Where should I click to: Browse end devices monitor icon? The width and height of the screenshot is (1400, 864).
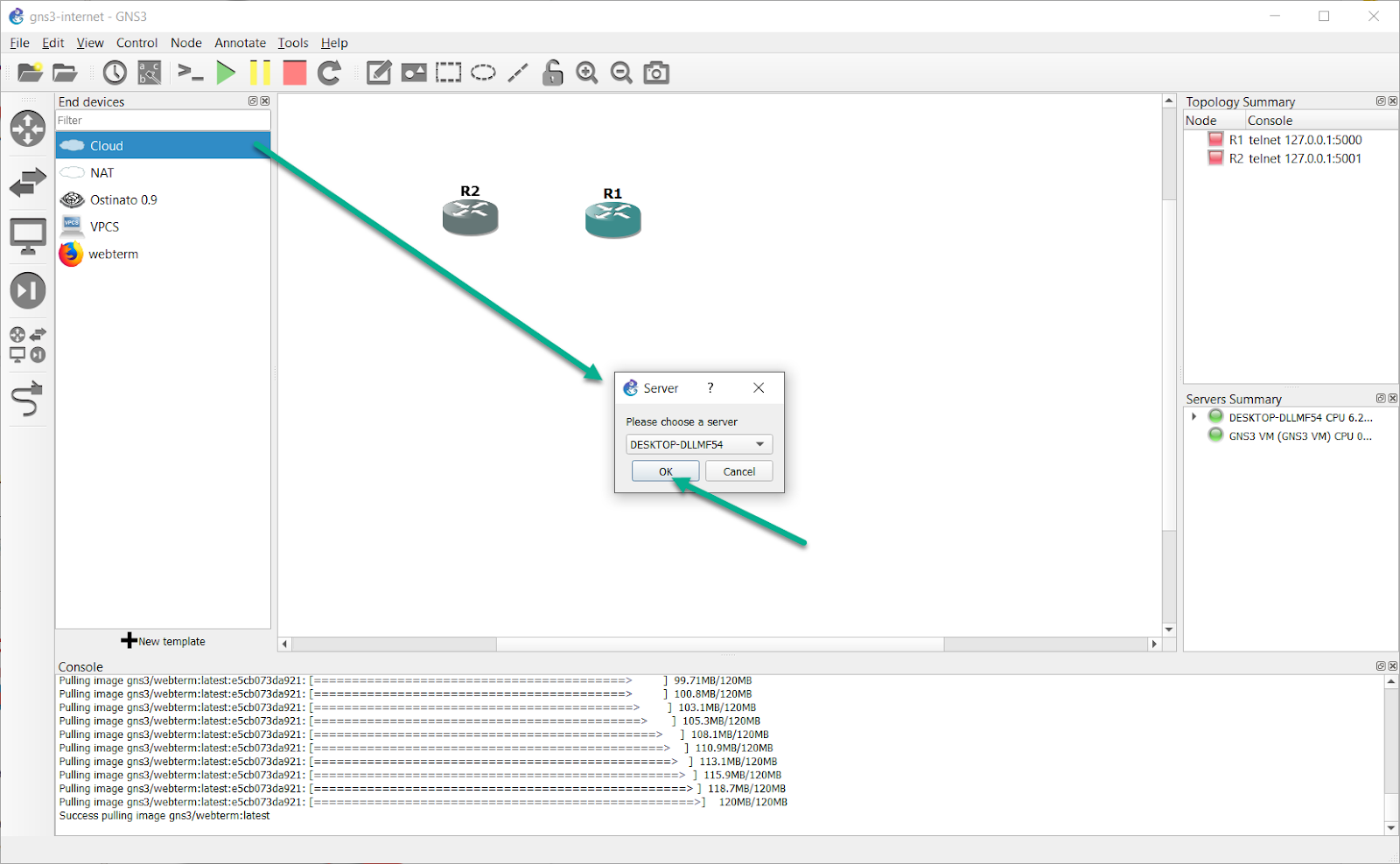coord(28,237)
